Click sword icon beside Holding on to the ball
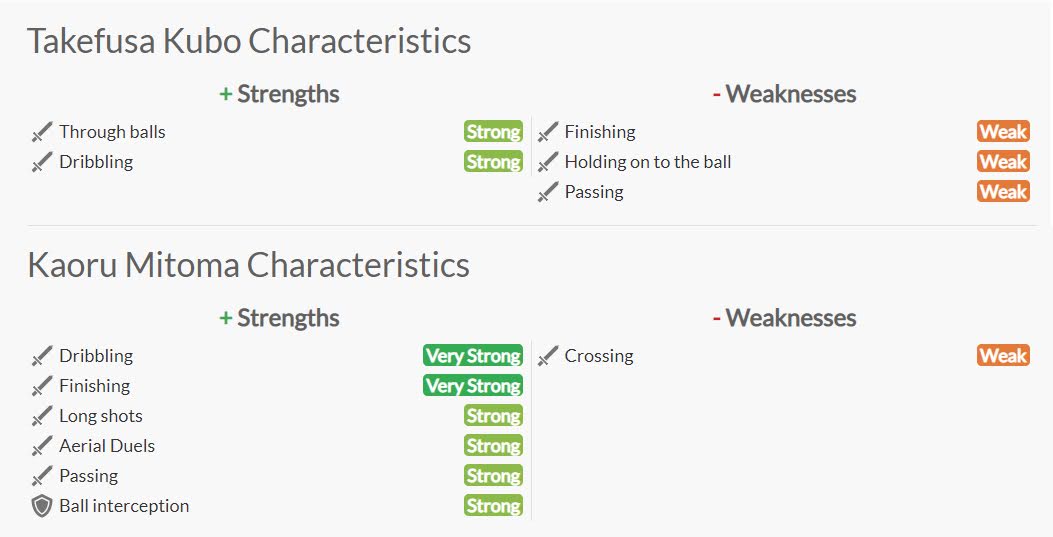Screen dimensions: 1053x537 pos(547,162)
